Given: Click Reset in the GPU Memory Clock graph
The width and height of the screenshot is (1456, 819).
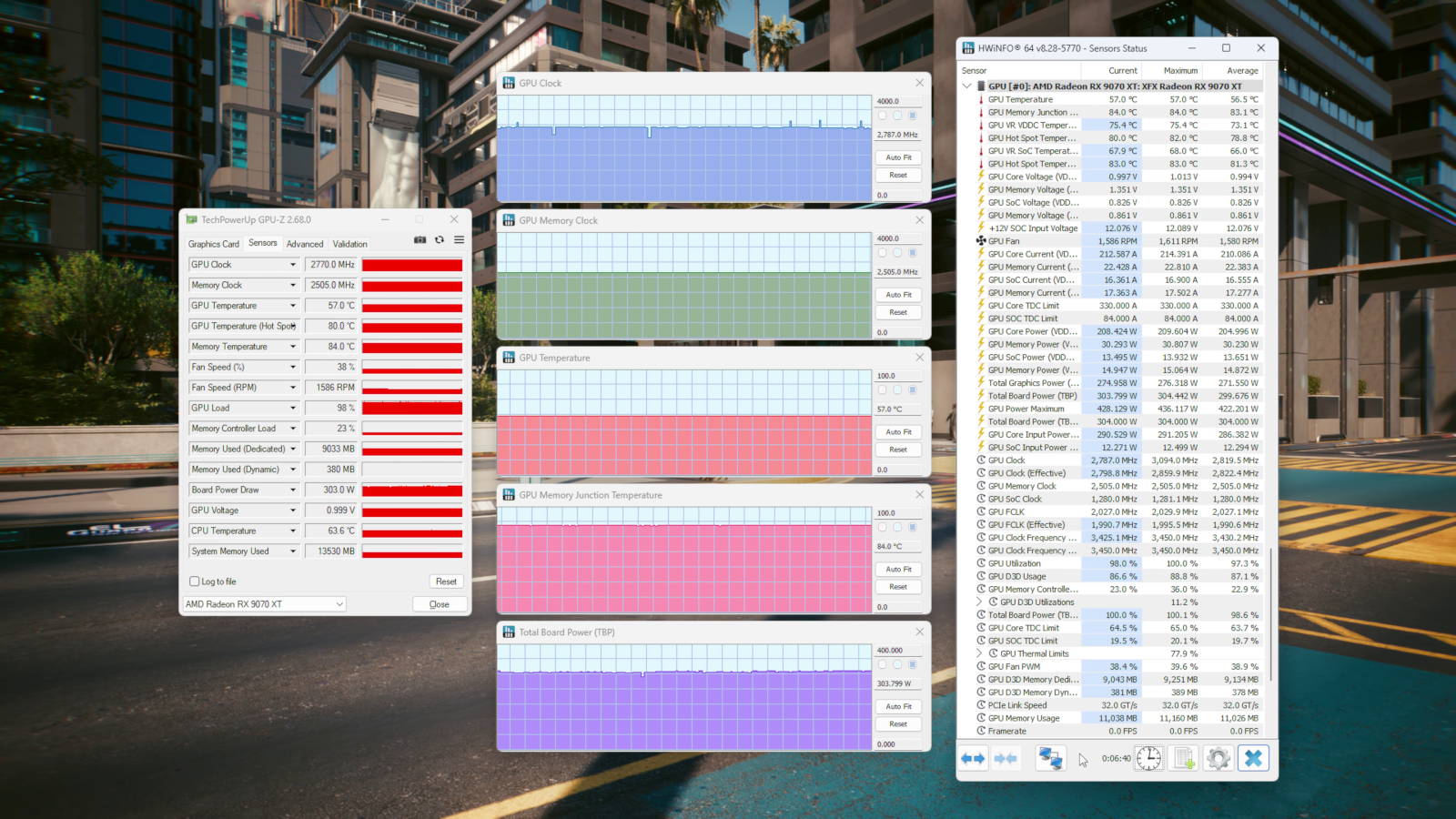Looking at the screenshot, I should pyautogui.click(x=898, y=312).
